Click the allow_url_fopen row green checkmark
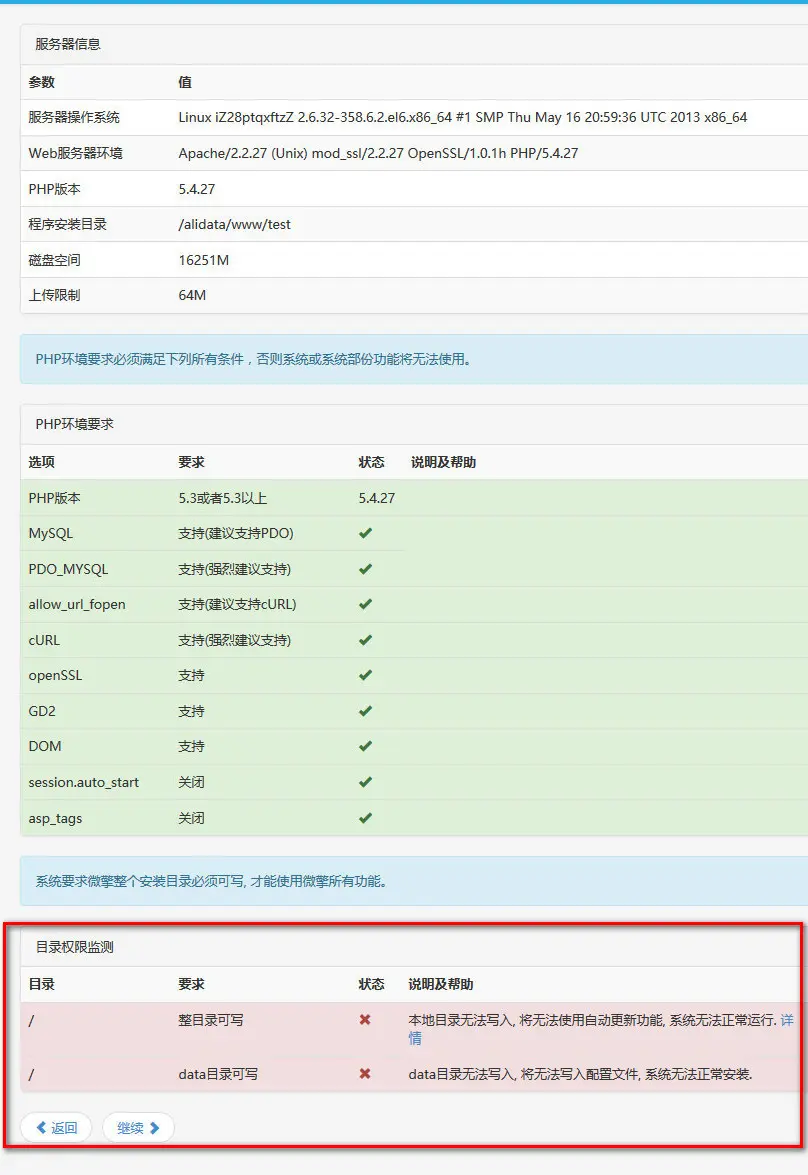 point(365,604)
